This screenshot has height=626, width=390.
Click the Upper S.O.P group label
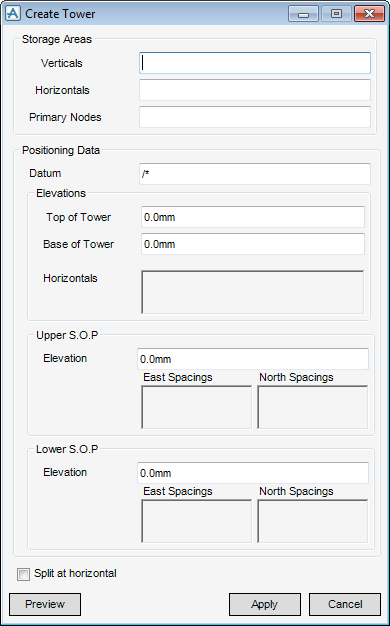[x=67, y=335]
